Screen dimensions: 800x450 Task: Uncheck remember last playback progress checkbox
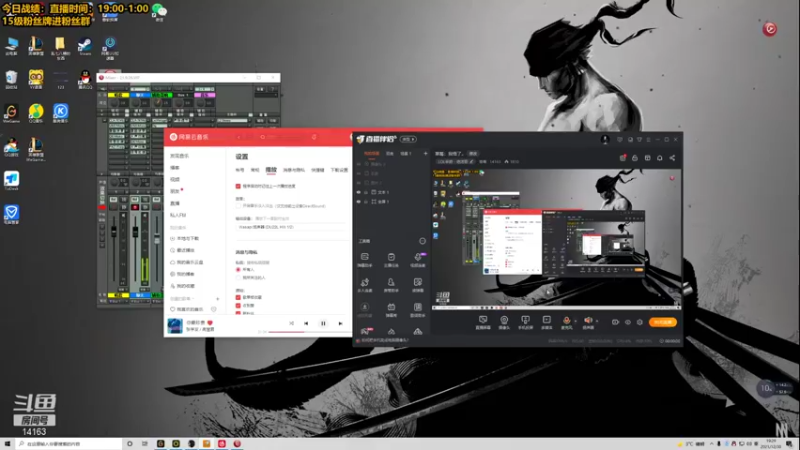pyautogui.click(x=238, y=186)
